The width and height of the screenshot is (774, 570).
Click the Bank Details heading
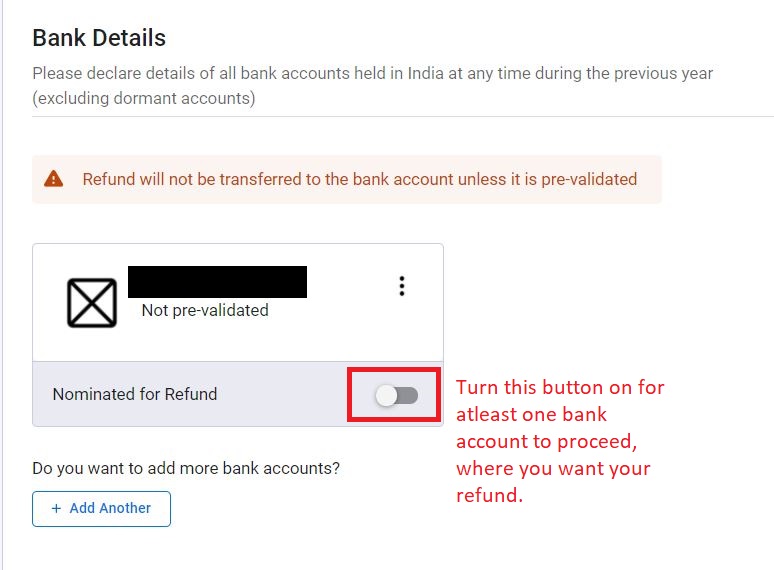(x=99, y=38)
